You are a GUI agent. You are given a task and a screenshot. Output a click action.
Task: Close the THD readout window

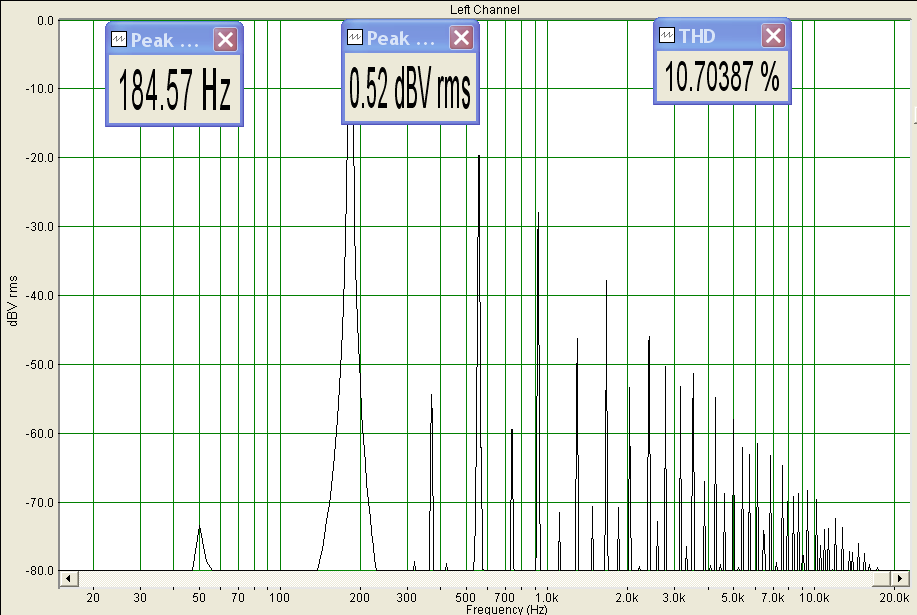click(x=773, y=36)
